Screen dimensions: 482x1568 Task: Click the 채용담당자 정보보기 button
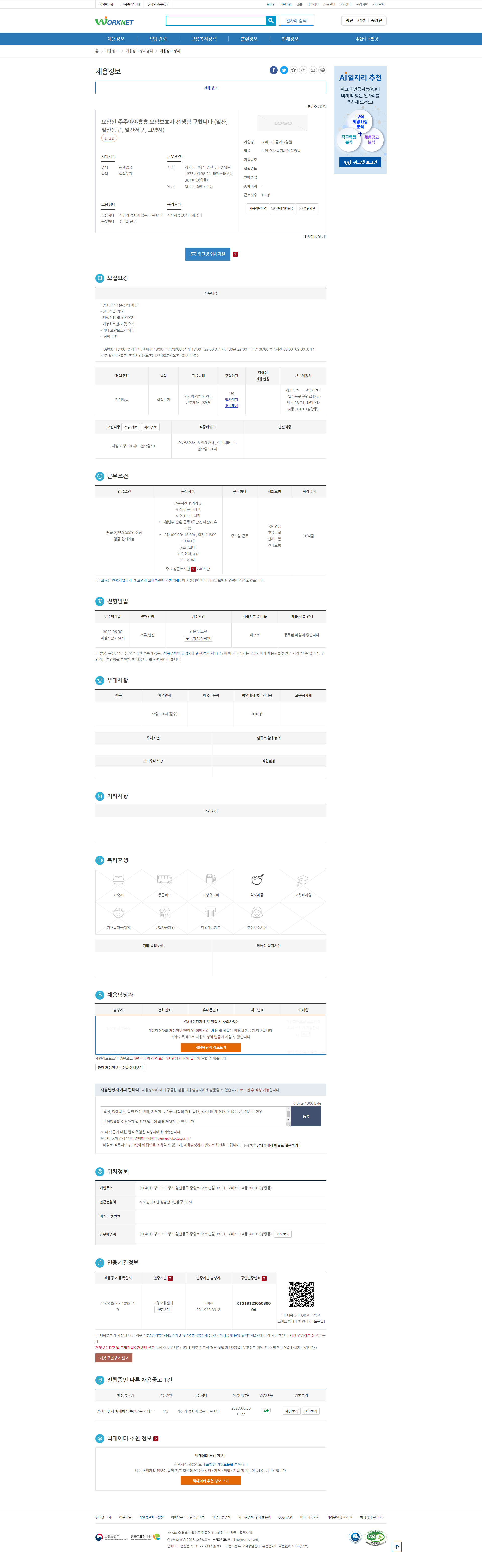click(211, 1048)
